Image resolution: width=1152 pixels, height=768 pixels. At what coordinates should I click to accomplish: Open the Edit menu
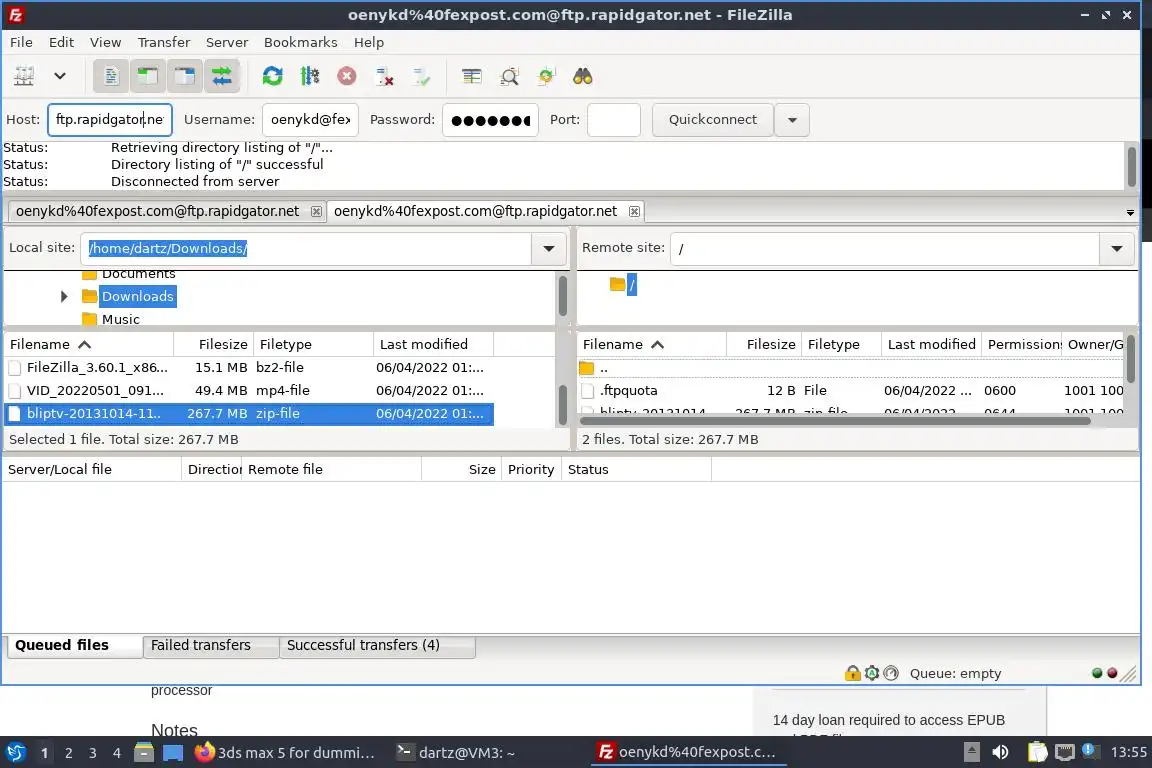click(61, 42)
